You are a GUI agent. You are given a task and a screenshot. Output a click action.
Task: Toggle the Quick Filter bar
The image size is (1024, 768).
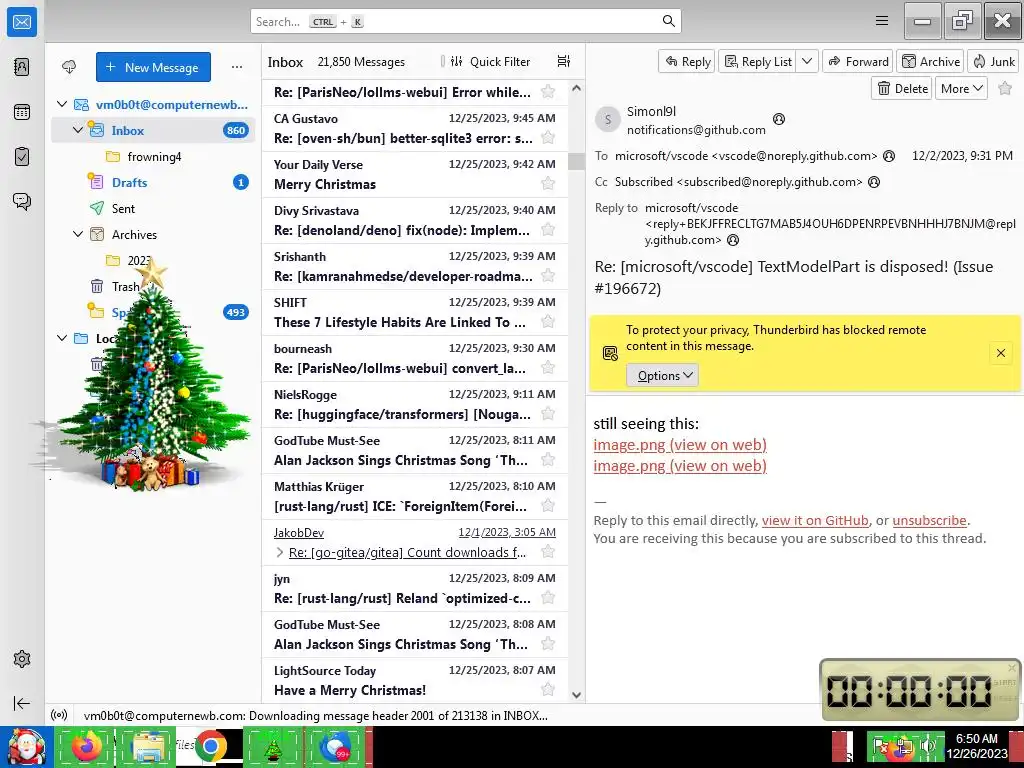pos(490,61)
